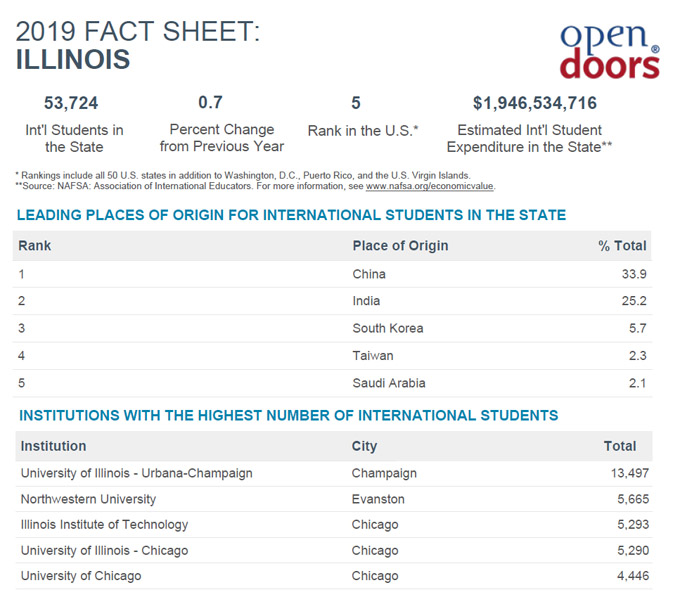680x597 pixels.
Task: Select the China cell
Action: (369, 274)
